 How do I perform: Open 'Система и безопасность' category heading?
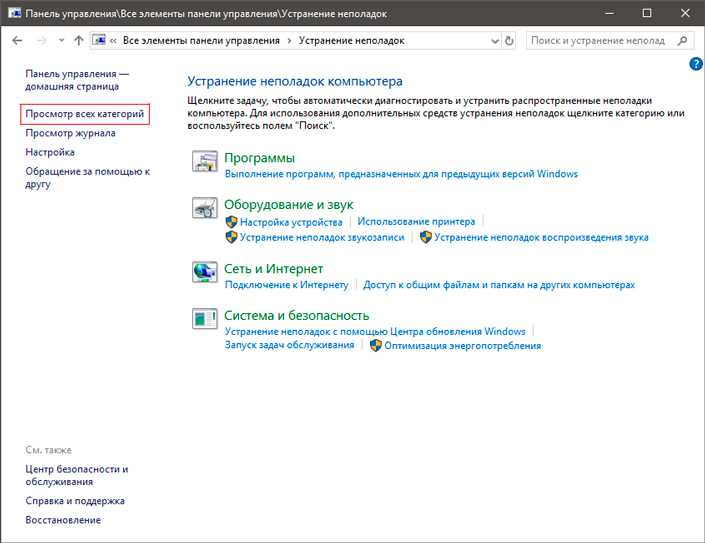[296, 316]
